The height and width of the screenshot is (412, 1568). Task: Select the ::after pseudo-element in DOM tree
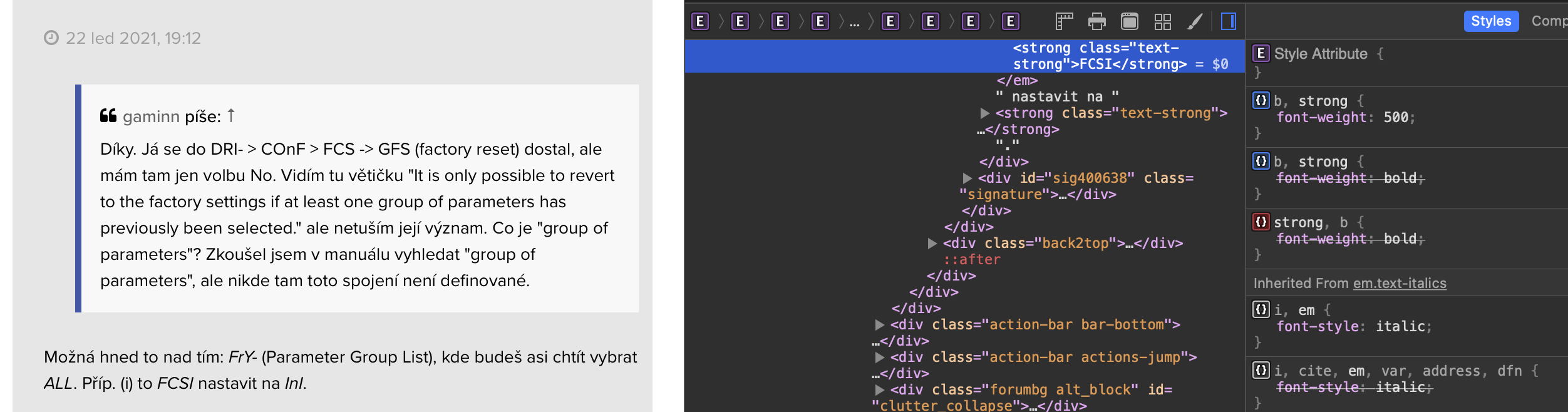[x=971, y=260]
